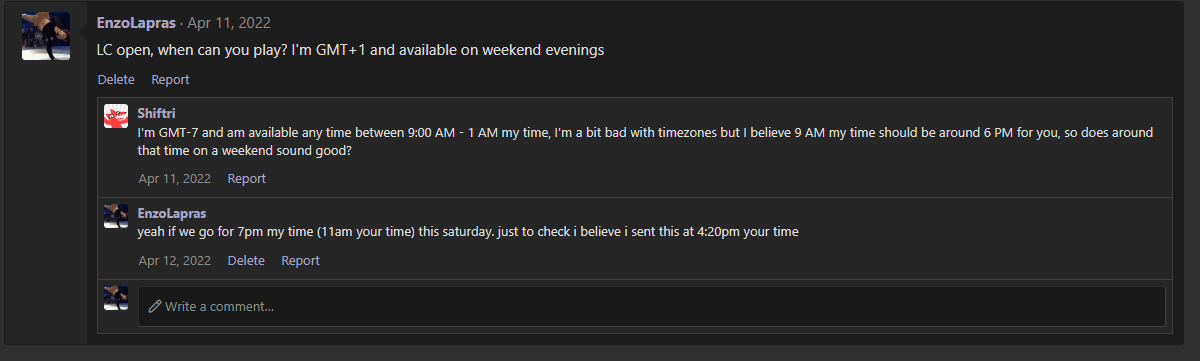Click the LC open post message text
Viewport: 1200px width, 361px height.
350,50
